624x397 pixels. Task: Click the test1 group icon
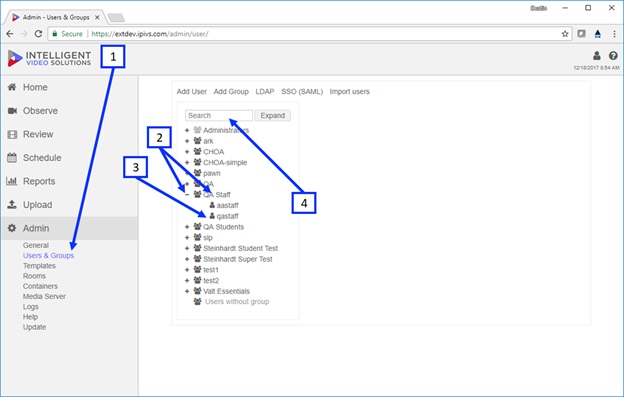click(x=197, y=269)
